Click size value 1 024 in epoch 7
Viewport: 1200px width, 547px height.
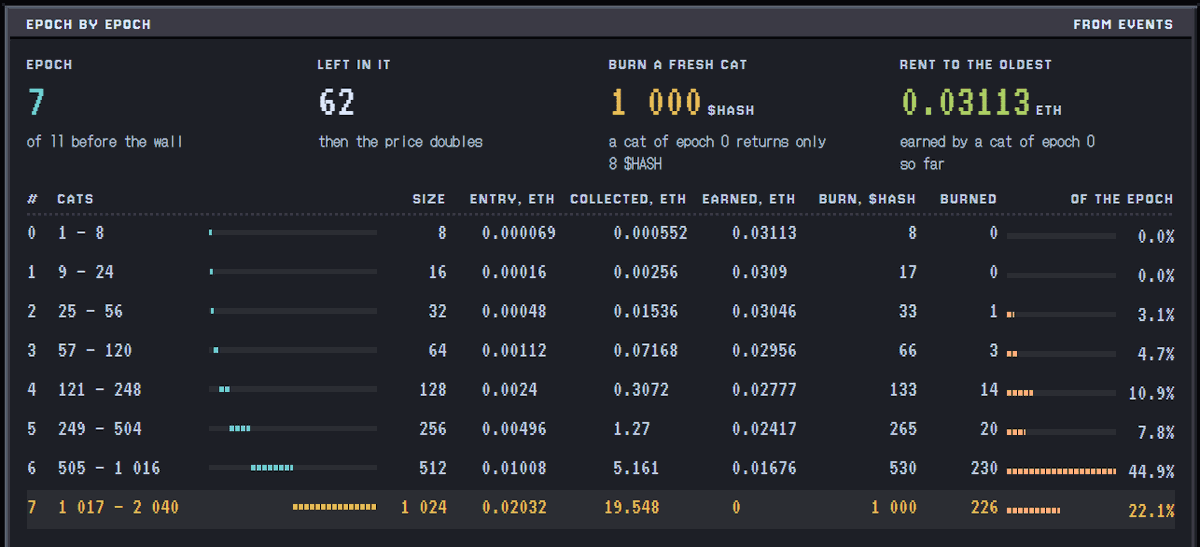(424, 508)
